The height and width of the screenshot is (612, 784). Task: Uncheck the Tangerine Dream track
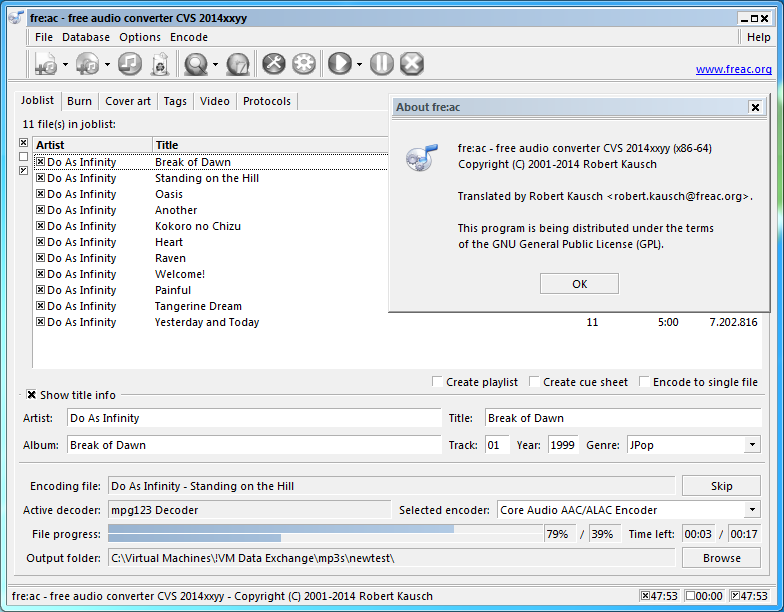40,306
